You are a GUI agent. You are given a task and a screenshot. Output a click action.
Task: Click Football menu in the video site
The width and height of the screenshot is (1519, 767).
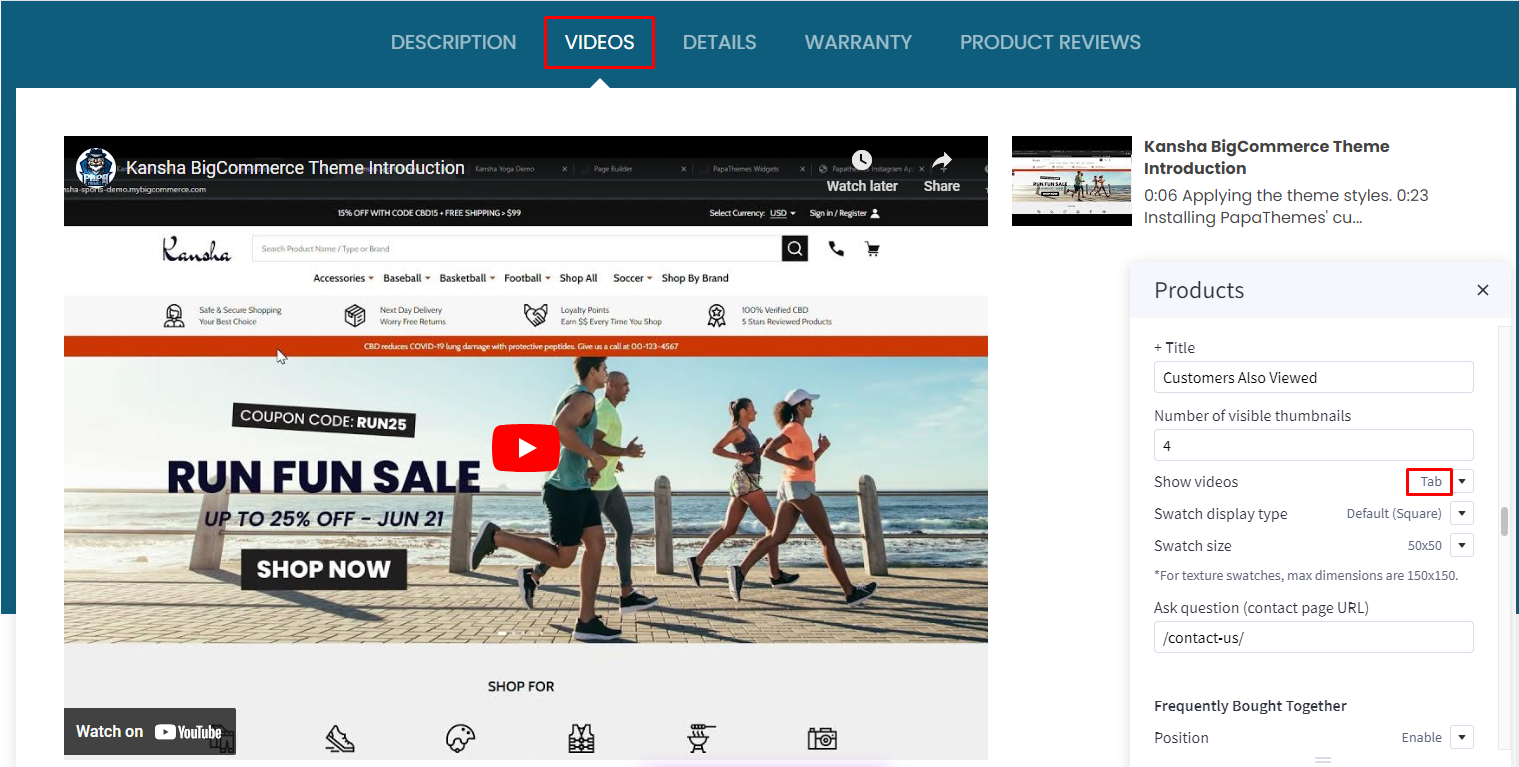click(x=527, y=278)
